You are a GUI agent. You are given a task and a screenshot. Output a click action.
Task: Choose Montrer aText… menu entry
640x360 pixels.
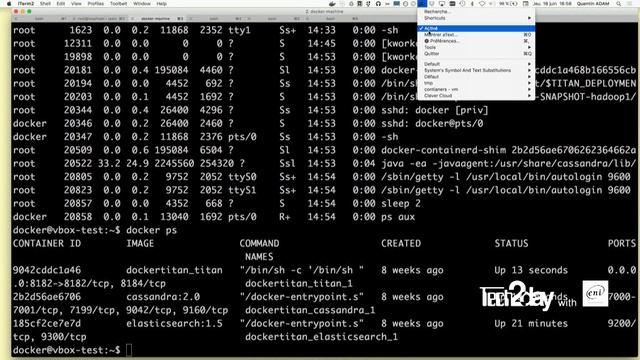tap(476, 35)
